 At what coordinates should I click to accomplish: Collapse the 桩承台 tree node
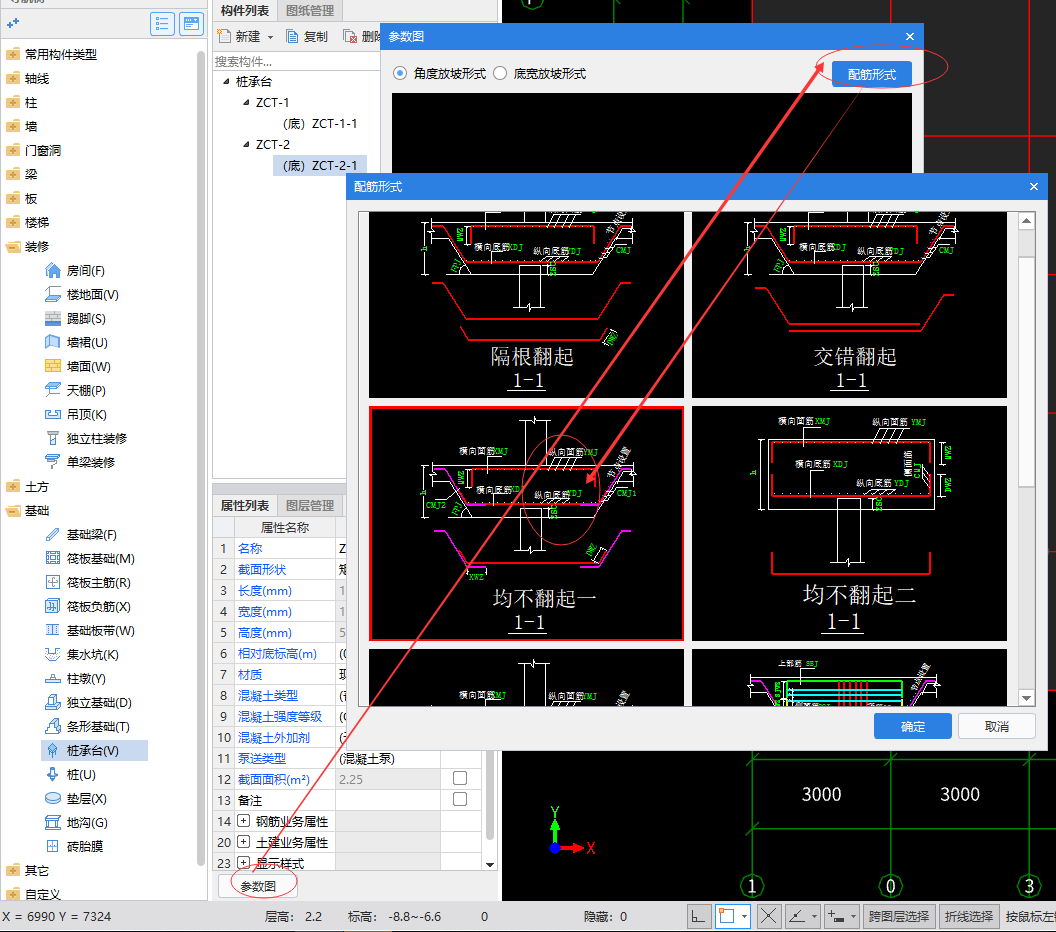point(226,81)
